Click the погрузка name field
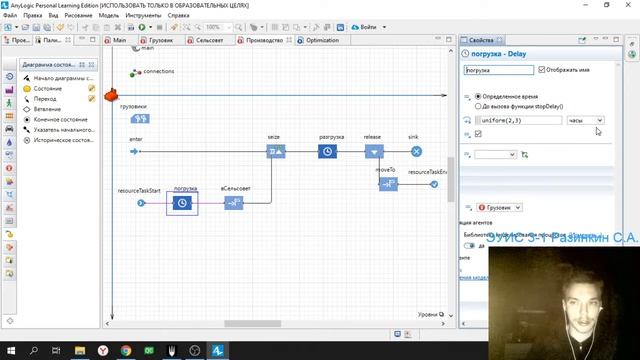Screen dimensions: 640x360 click(x=498, y=70)
